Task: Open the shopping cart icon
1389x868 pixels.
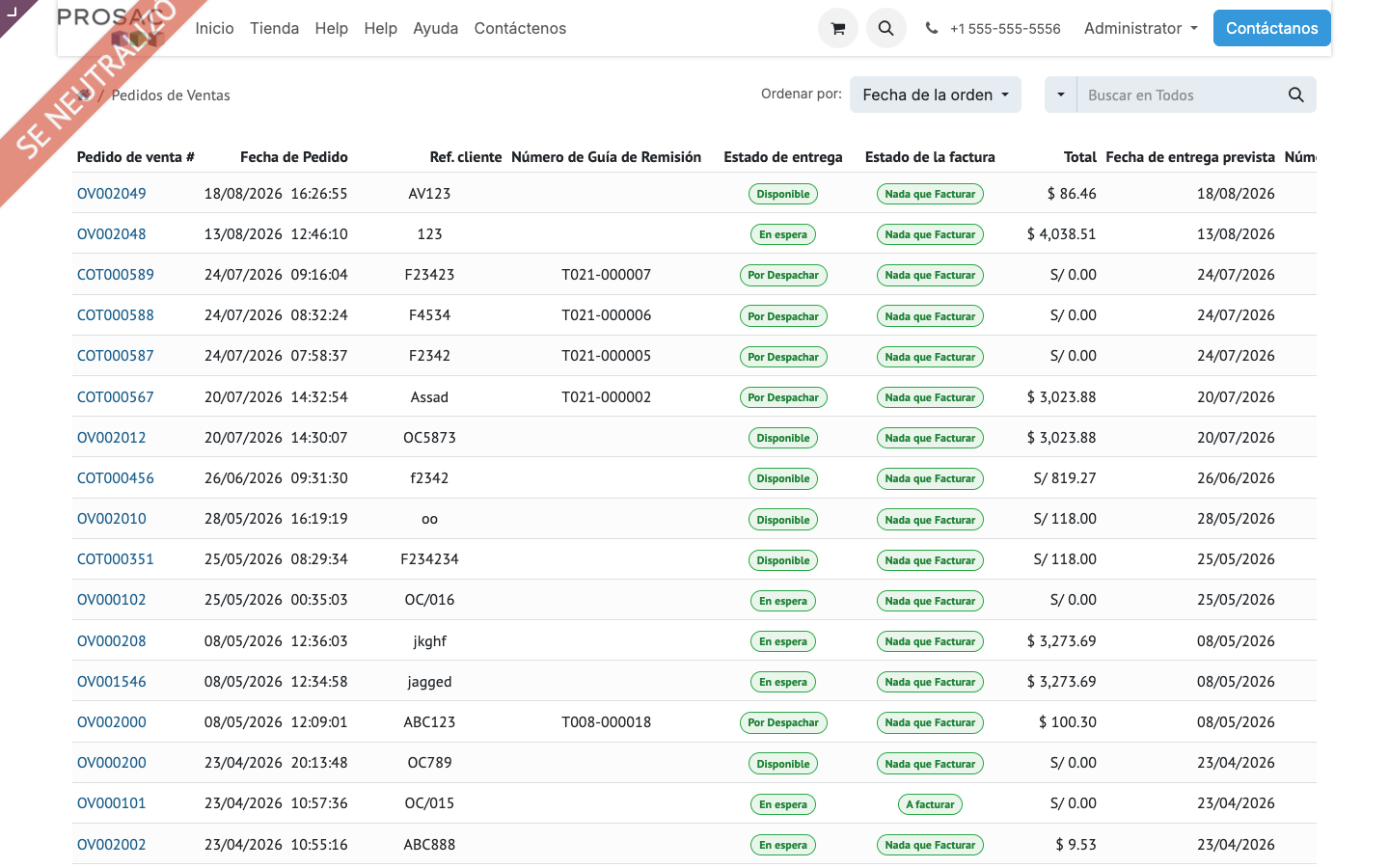Action: pos(838,28)
